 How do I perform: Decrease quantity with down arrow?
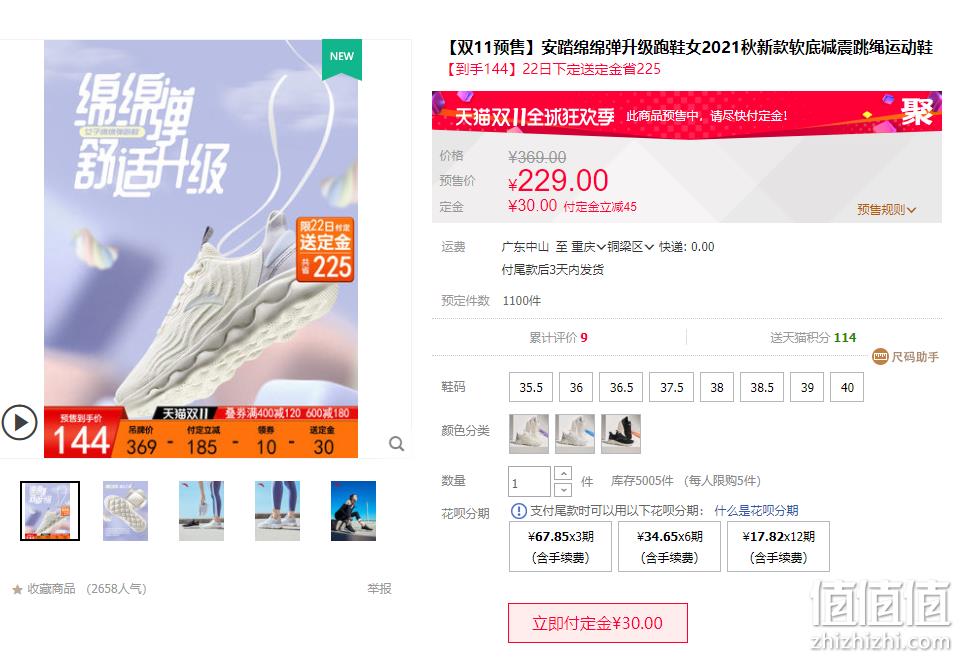tap(563, 489)
